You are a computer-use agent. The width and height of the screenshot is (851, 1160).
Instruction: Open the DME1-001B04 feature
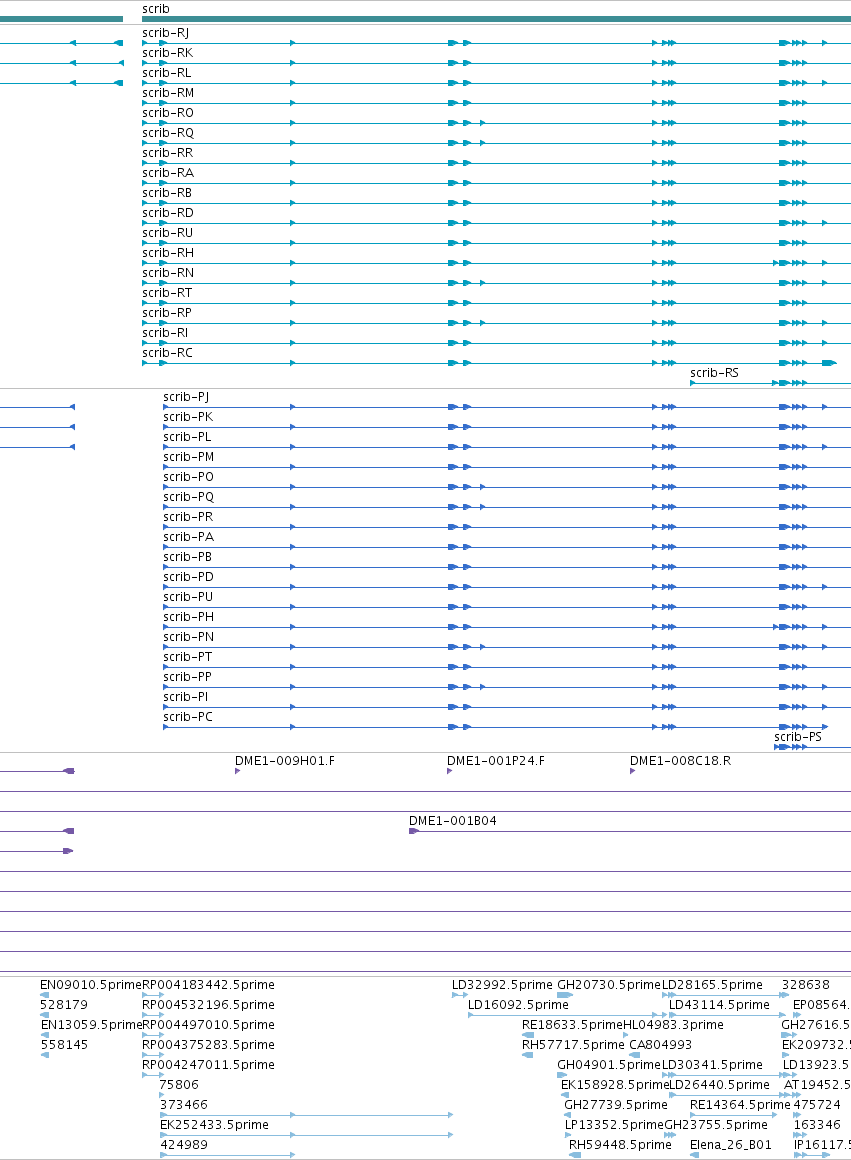[x=452, y=820]
